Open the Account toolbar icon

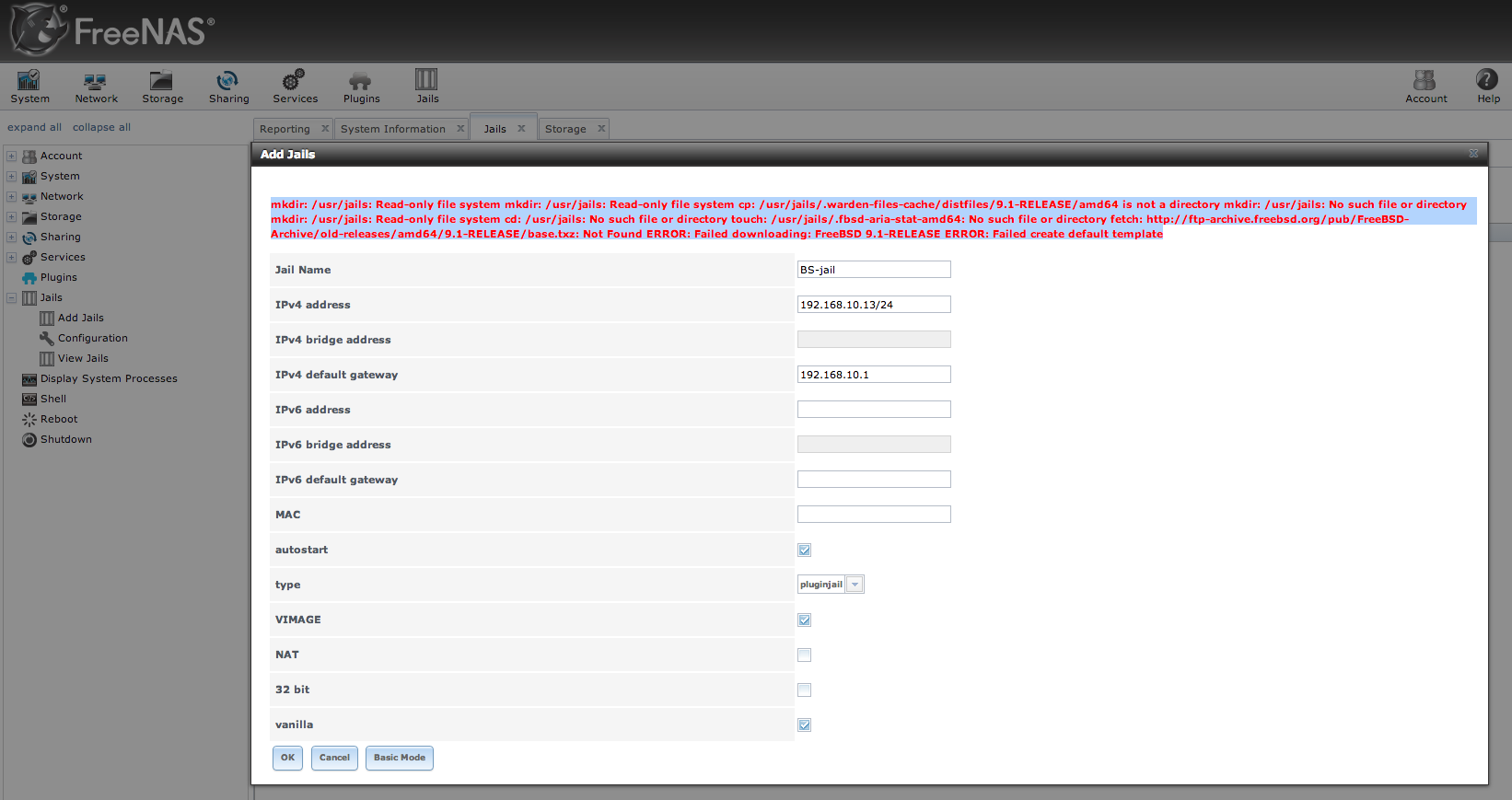1425,87
